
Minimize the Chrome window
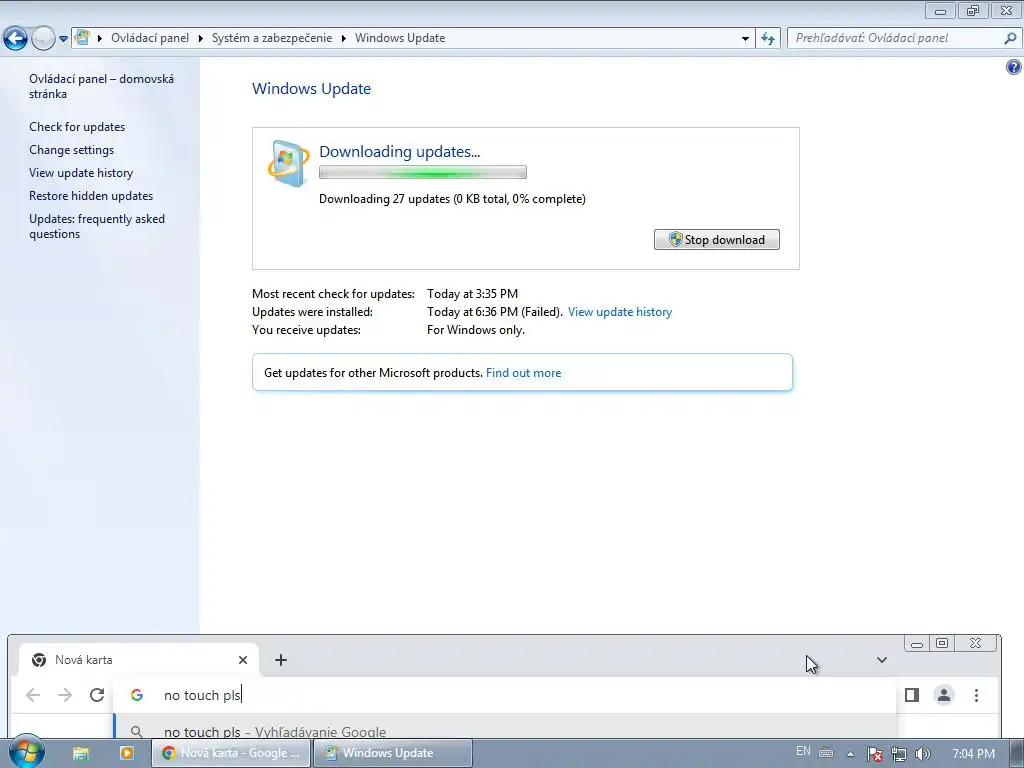[x=917, y=643]
